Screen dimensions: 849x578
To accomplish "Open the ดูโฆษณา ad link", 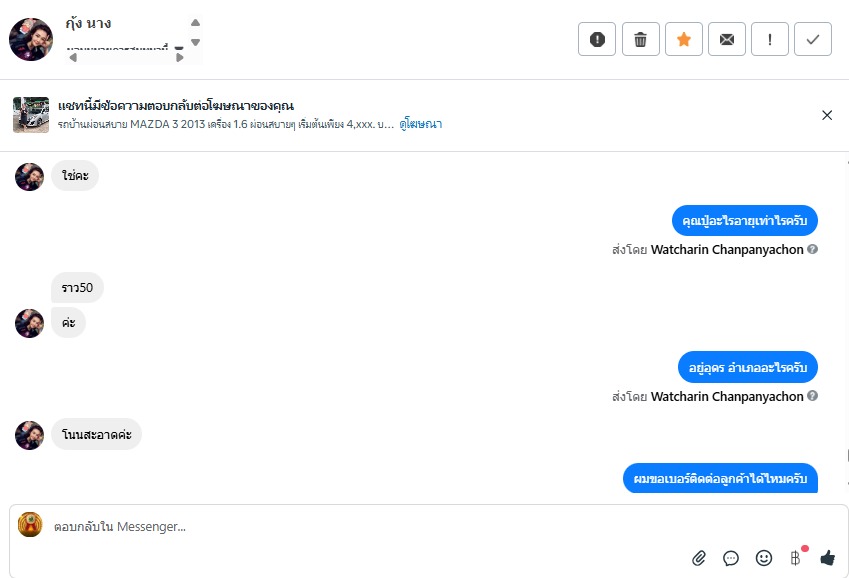I will coord(421,125).
